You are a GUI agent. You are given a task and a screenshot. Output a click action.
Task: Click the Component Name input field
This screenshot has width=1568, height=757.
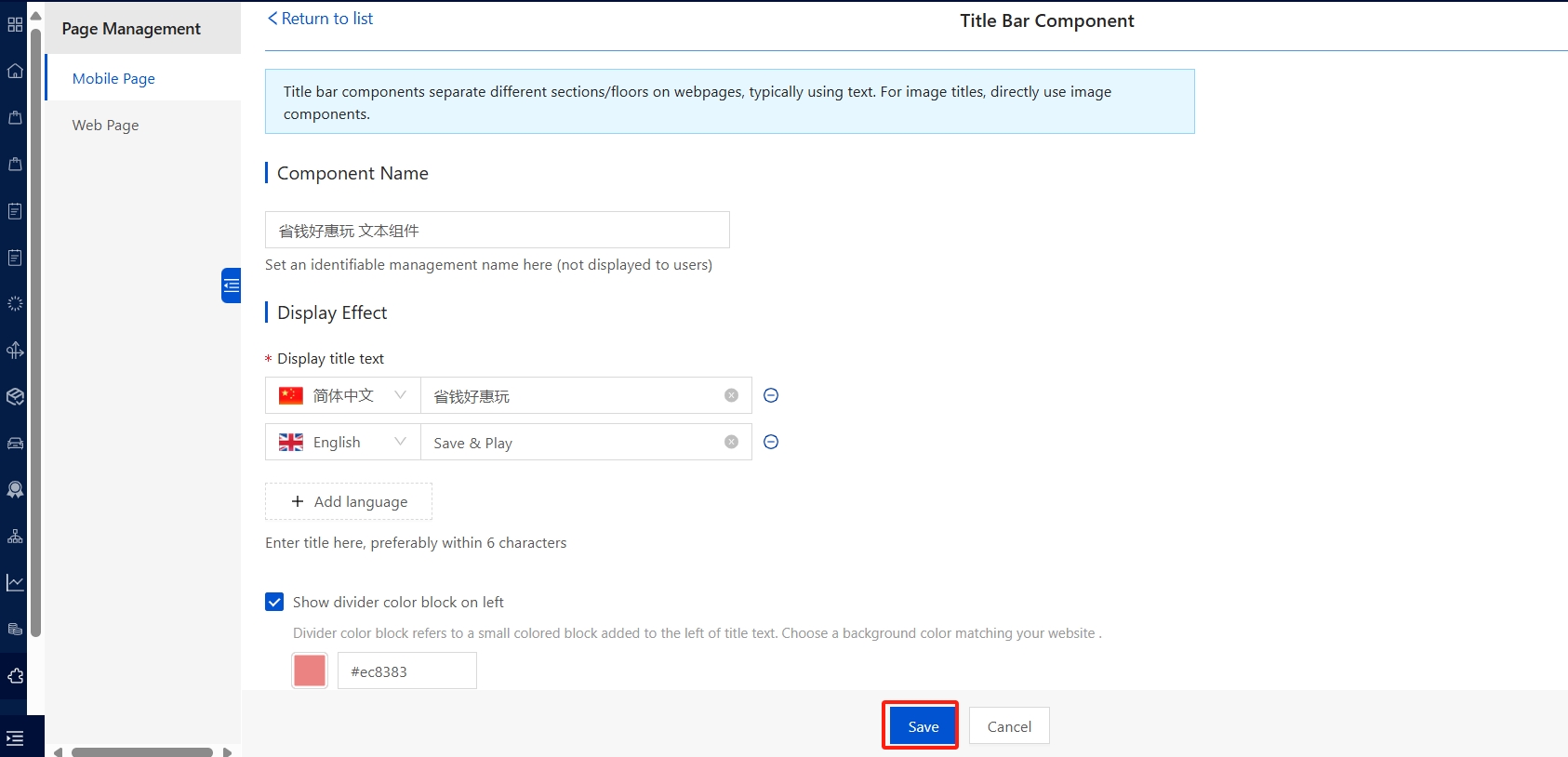(x=497, y=230)
